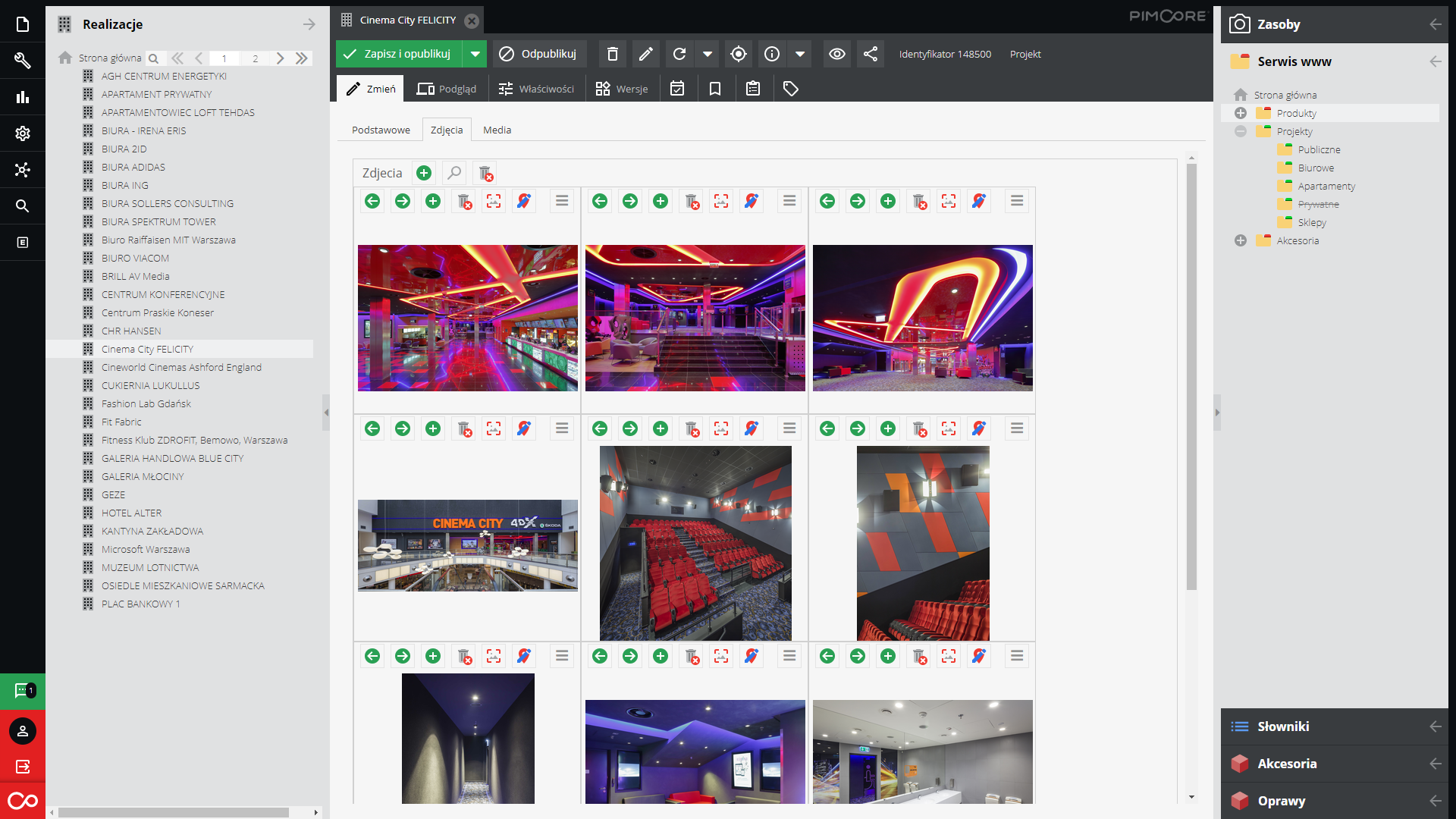This screenshot has width=1456, height=819.
Task: Open the user profile icon
Action: tap(23, 731)
